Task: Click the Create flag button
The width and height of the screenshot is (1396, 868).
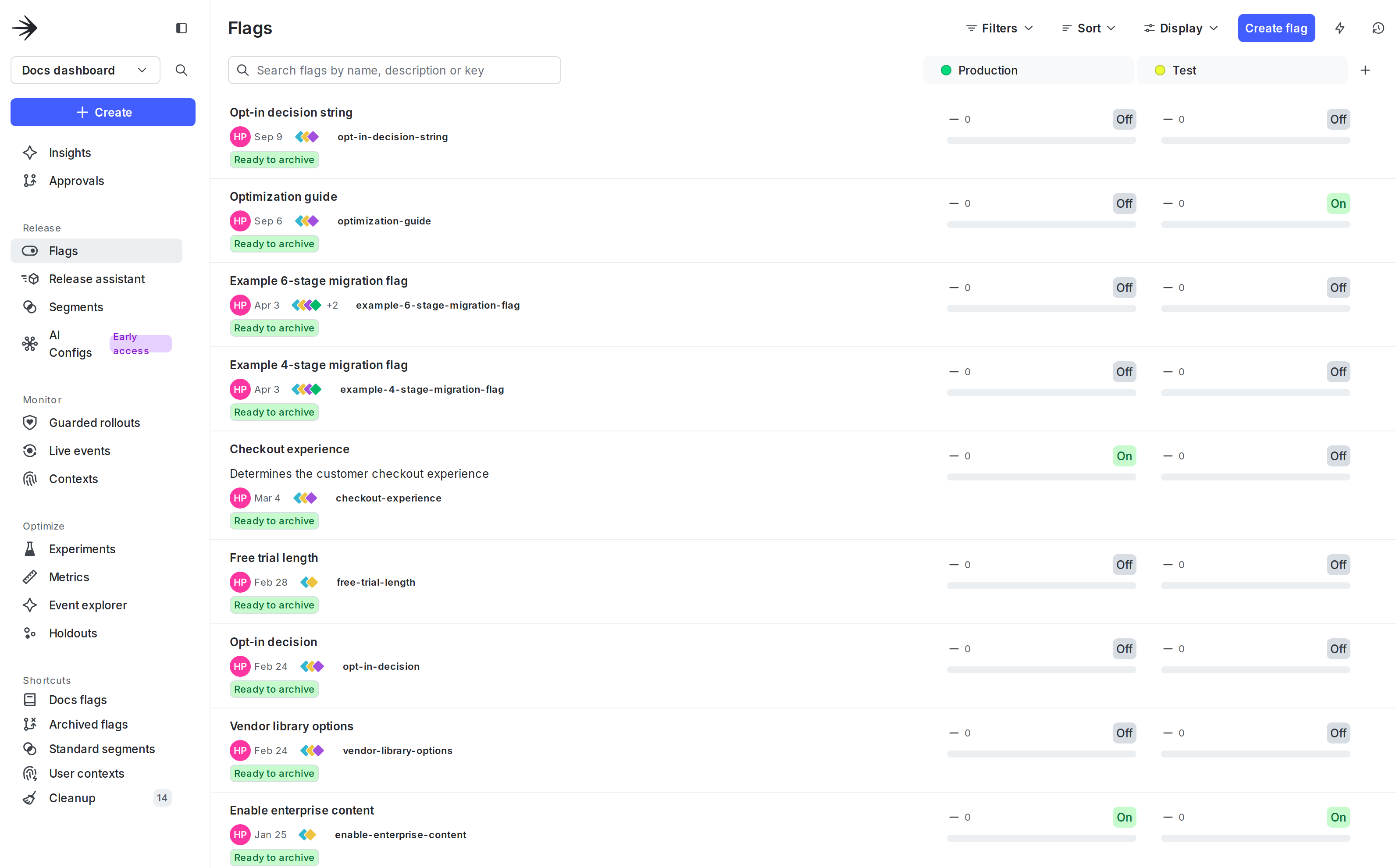Action: [1276, 28]
